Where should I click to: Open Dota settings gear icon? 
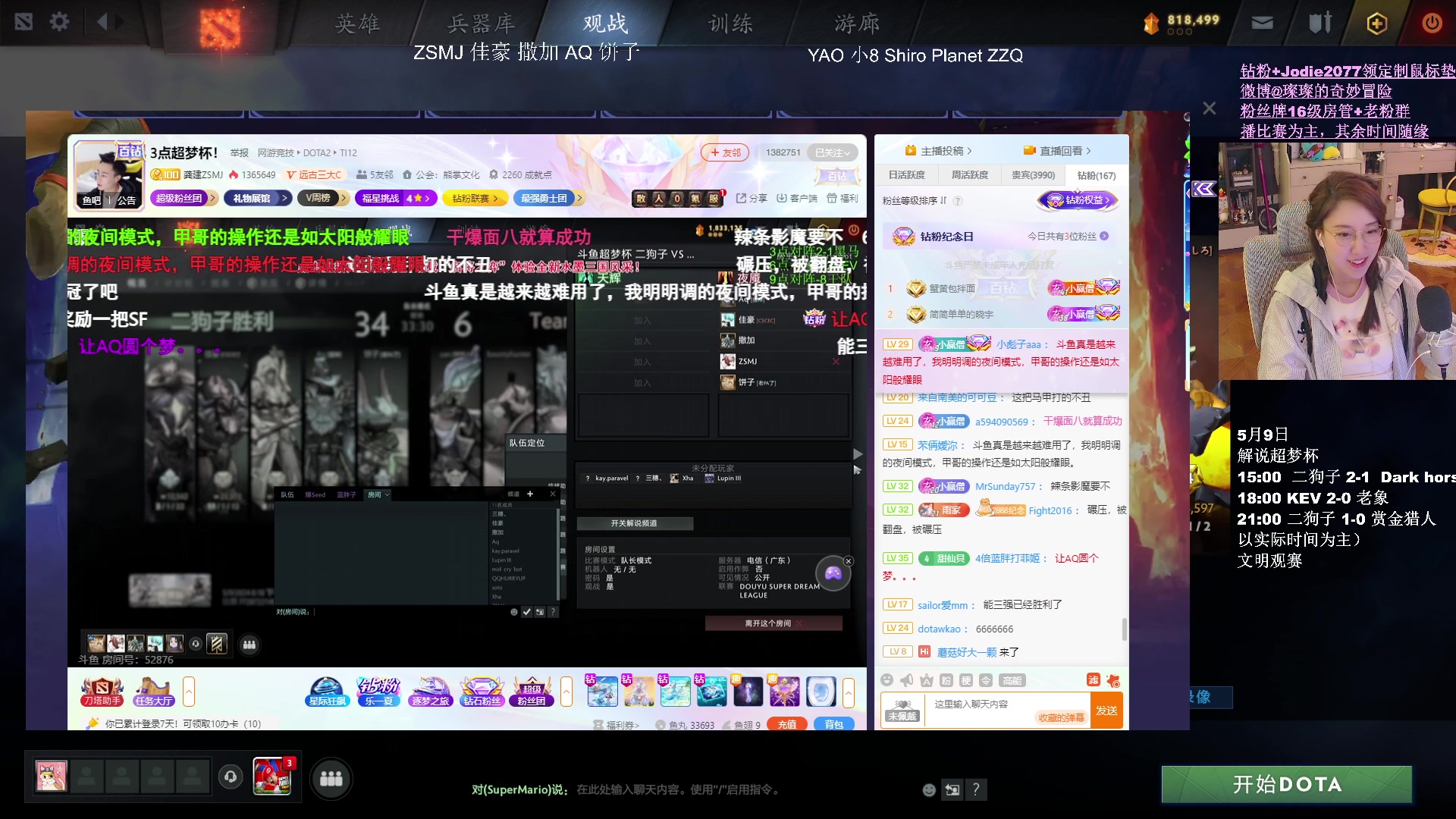[x=59, y=22]
